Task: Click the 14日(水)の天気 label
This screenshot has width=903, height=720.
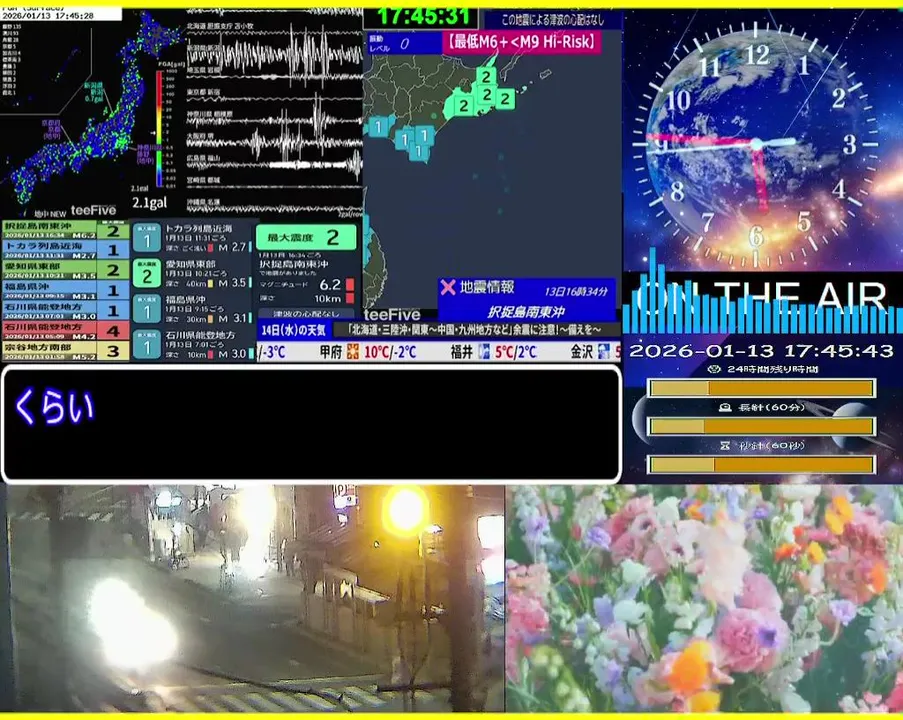Action: (x=294, y=331)
